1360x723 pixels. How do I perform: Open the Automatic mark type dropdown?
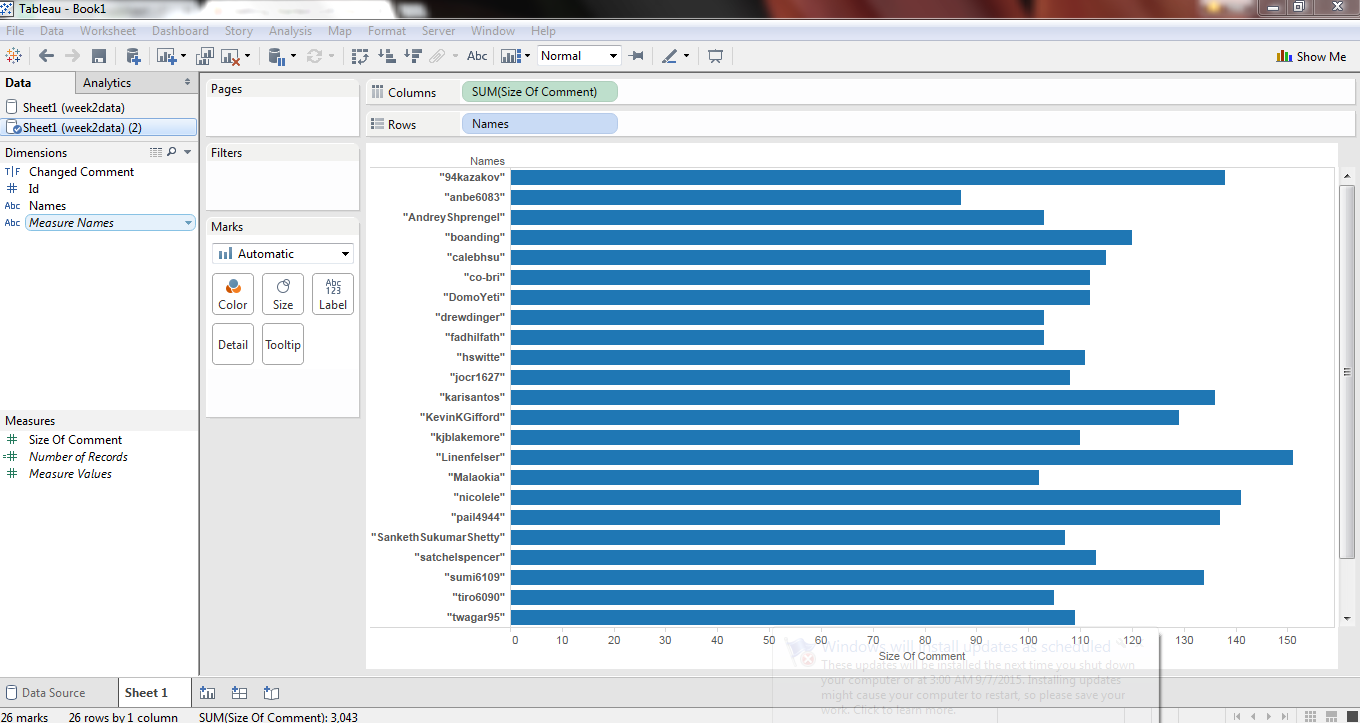click(282, 254)
